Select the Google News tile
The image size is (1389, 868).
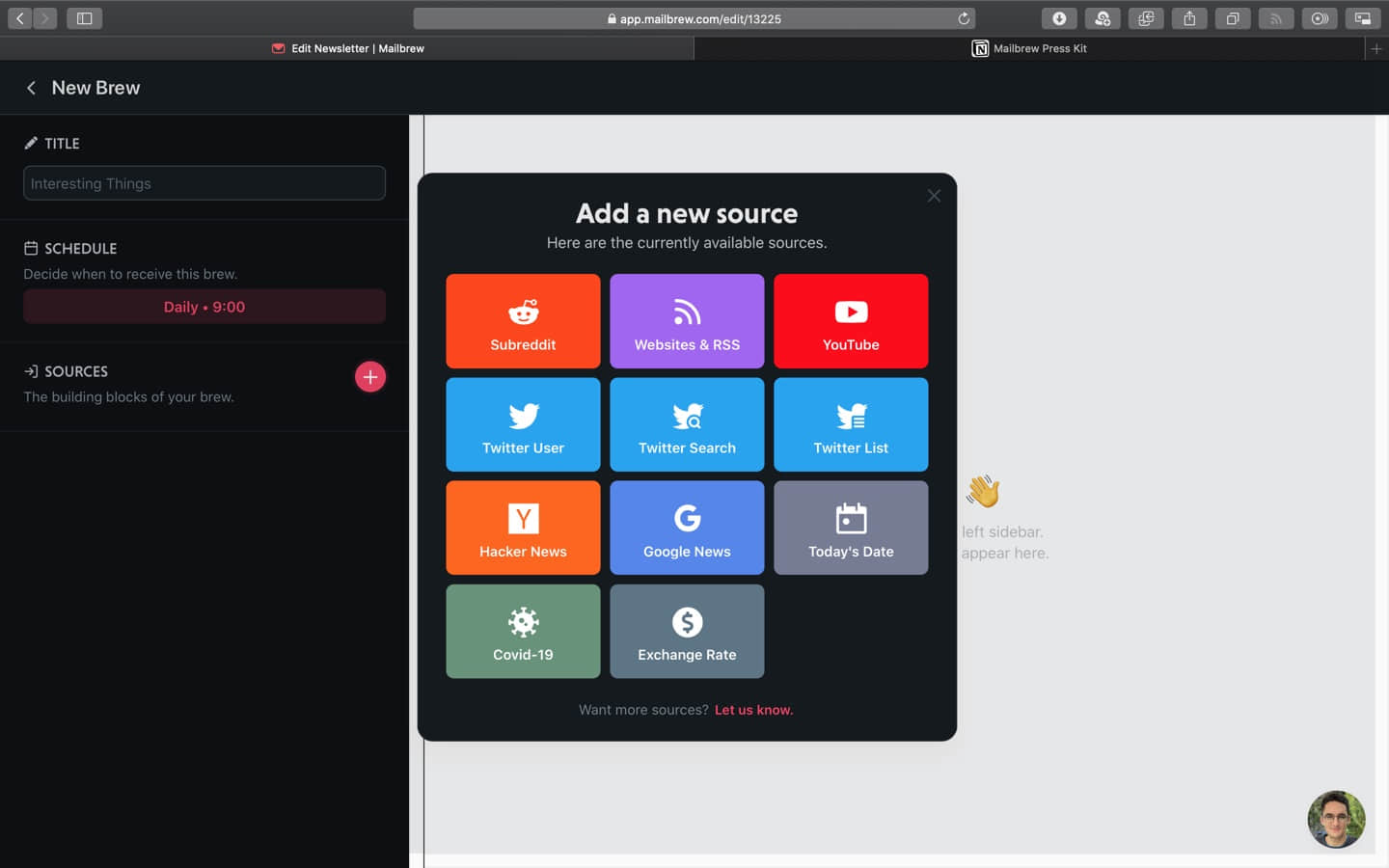click(687, 528)
